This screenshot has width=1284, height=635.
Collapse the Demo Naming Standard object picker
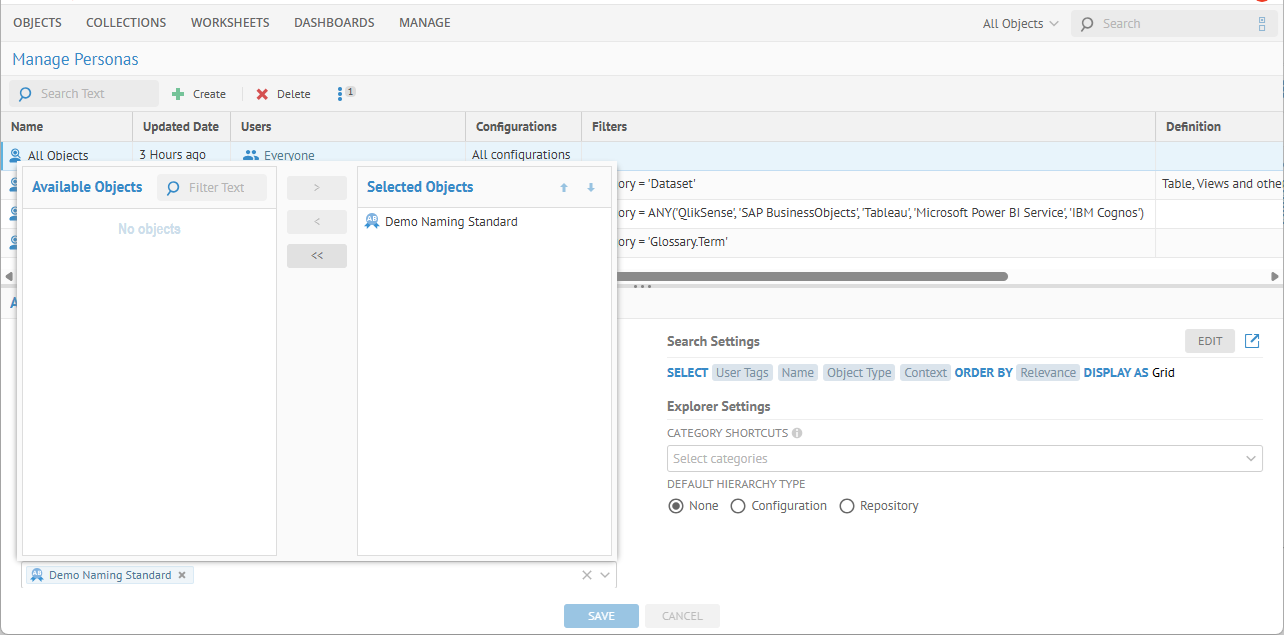(x=605, y=575)
